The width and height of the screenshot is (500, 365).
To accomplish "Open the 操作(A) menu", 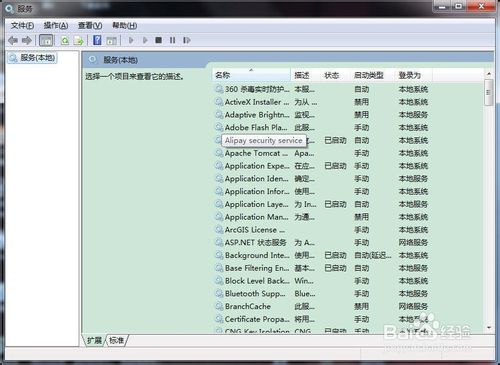I will pos(56,25).
